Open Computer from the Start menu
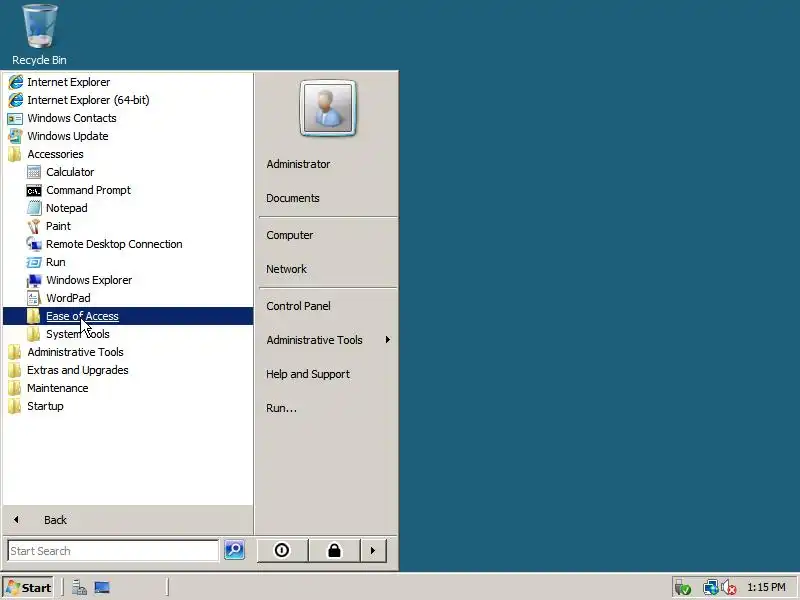 (x=328, y=235)
